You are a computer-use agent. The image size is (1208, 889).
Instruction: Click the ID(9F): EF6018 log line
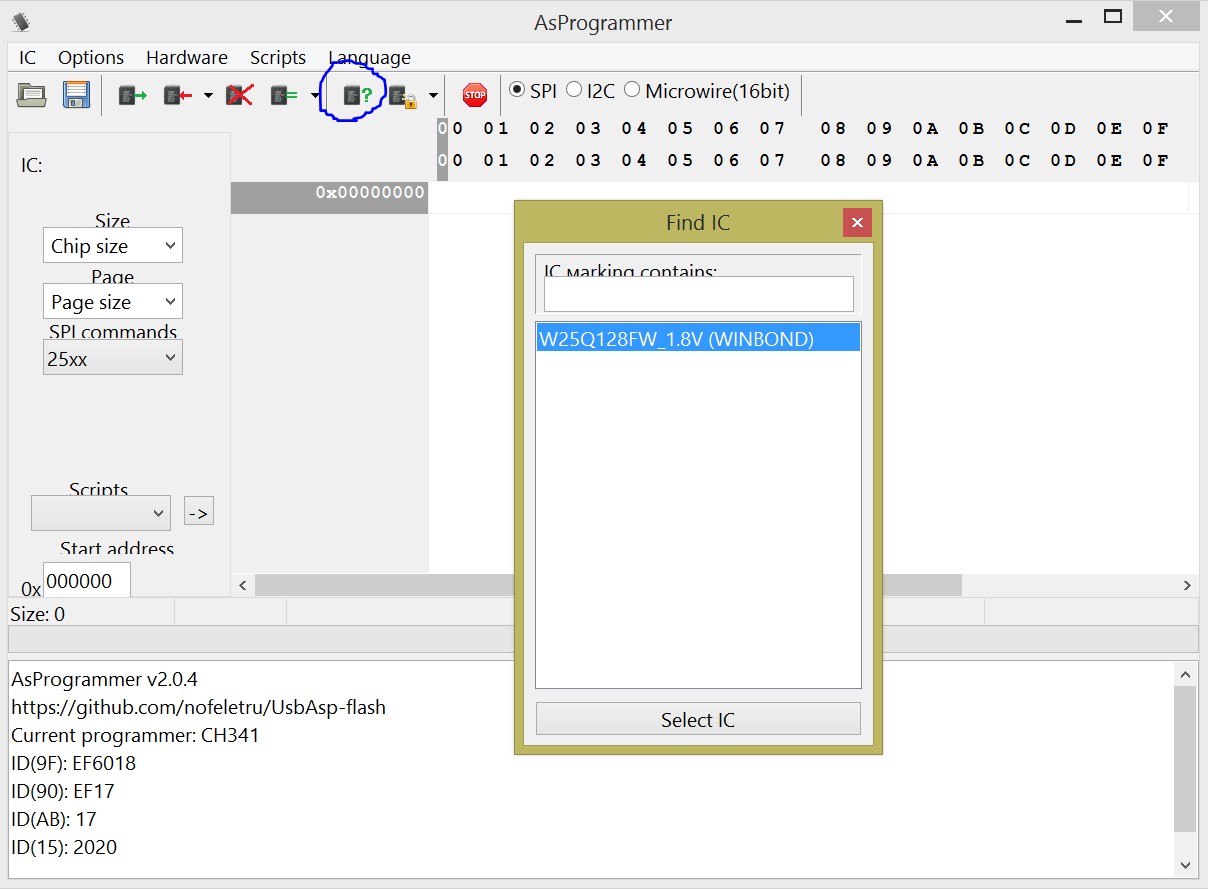(x=73, y=763)
